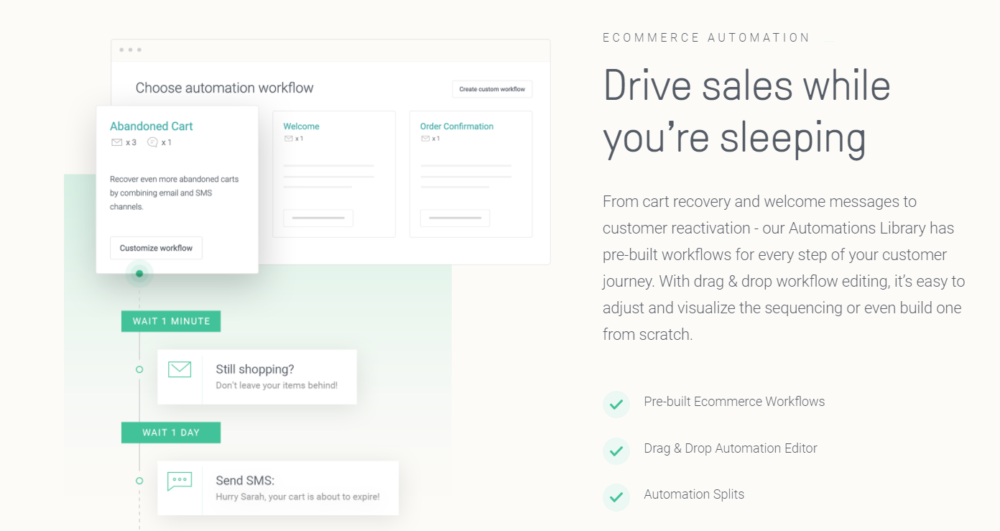
Task: Select the Order Confirmation workflow title
Action: pyautogui.click(x=457, y=126)
